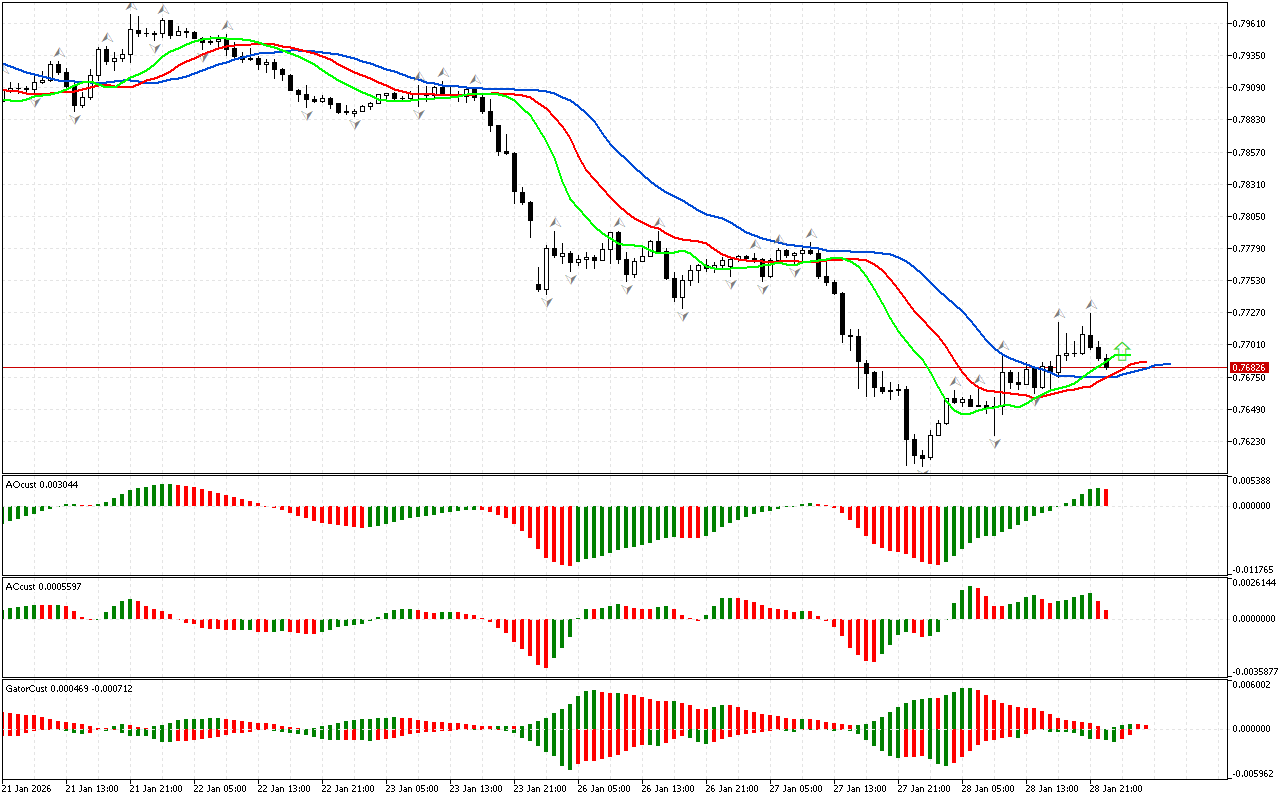Click the green up-arrow buy signal
This screenshot has height=800, width=1280.
pos(1122,350)
